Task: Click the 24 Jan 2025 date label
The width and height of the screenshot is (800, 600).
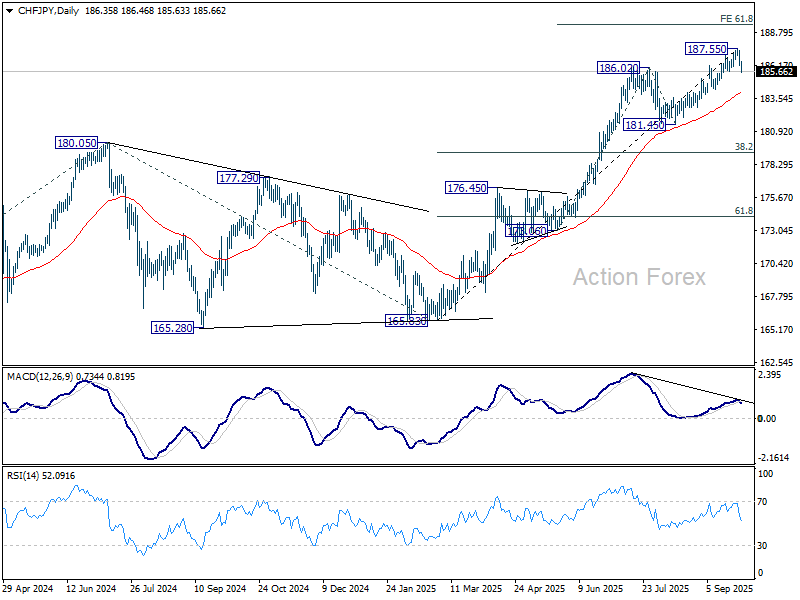Action: 411,588
